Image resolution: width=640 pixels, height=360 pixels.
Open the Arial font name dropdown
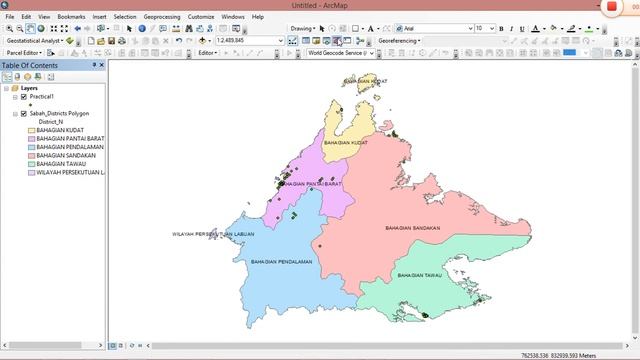click(470, 28)
